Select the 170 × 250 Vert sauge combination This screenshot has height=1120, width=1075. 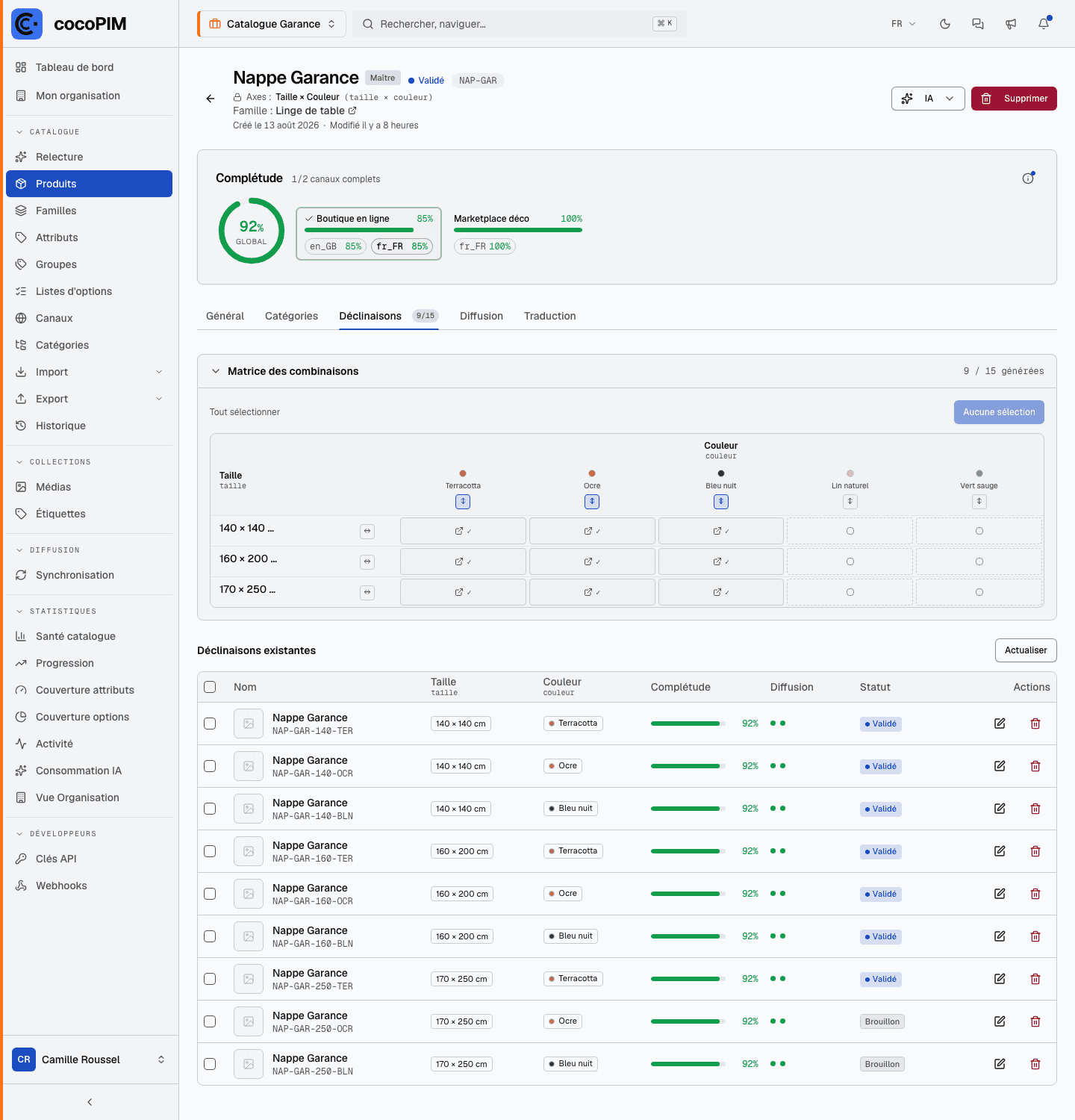[979, 592]
